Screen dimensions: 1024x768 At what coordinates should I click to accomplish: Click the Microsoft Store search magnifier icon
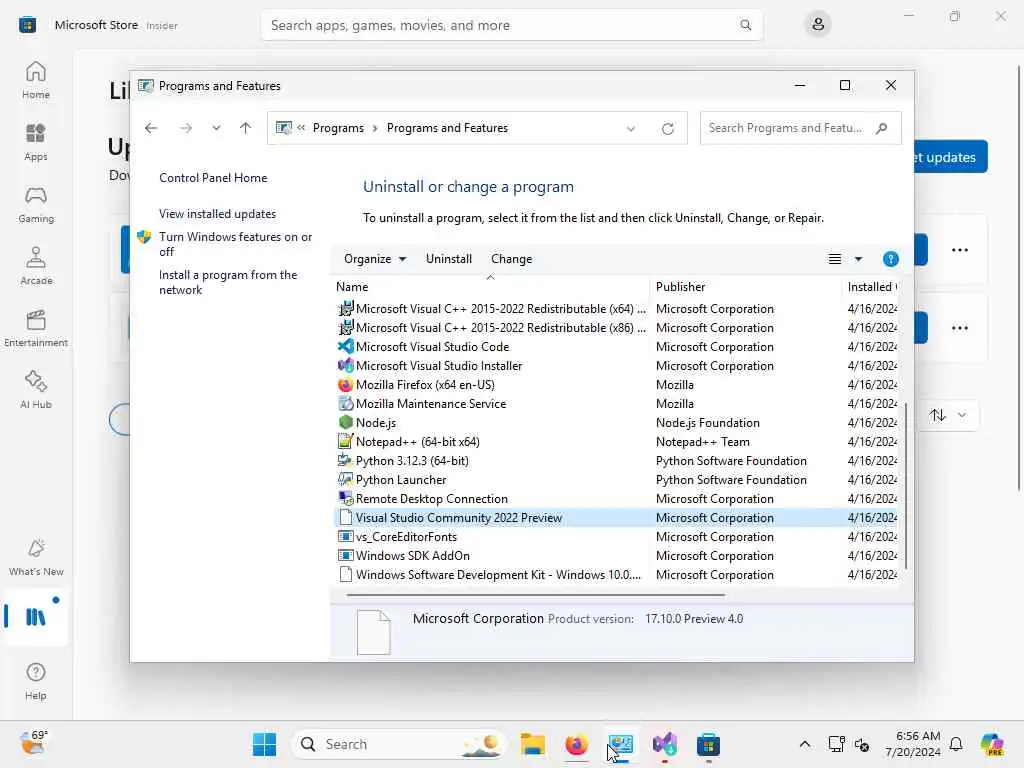click(745, 25)
